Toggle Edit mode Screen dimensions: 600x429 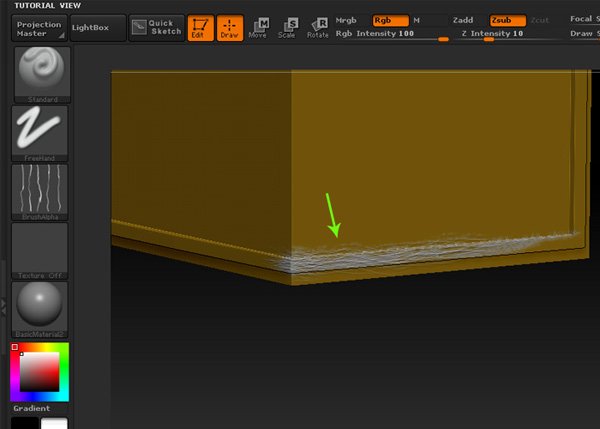click(x=201, y=28)
